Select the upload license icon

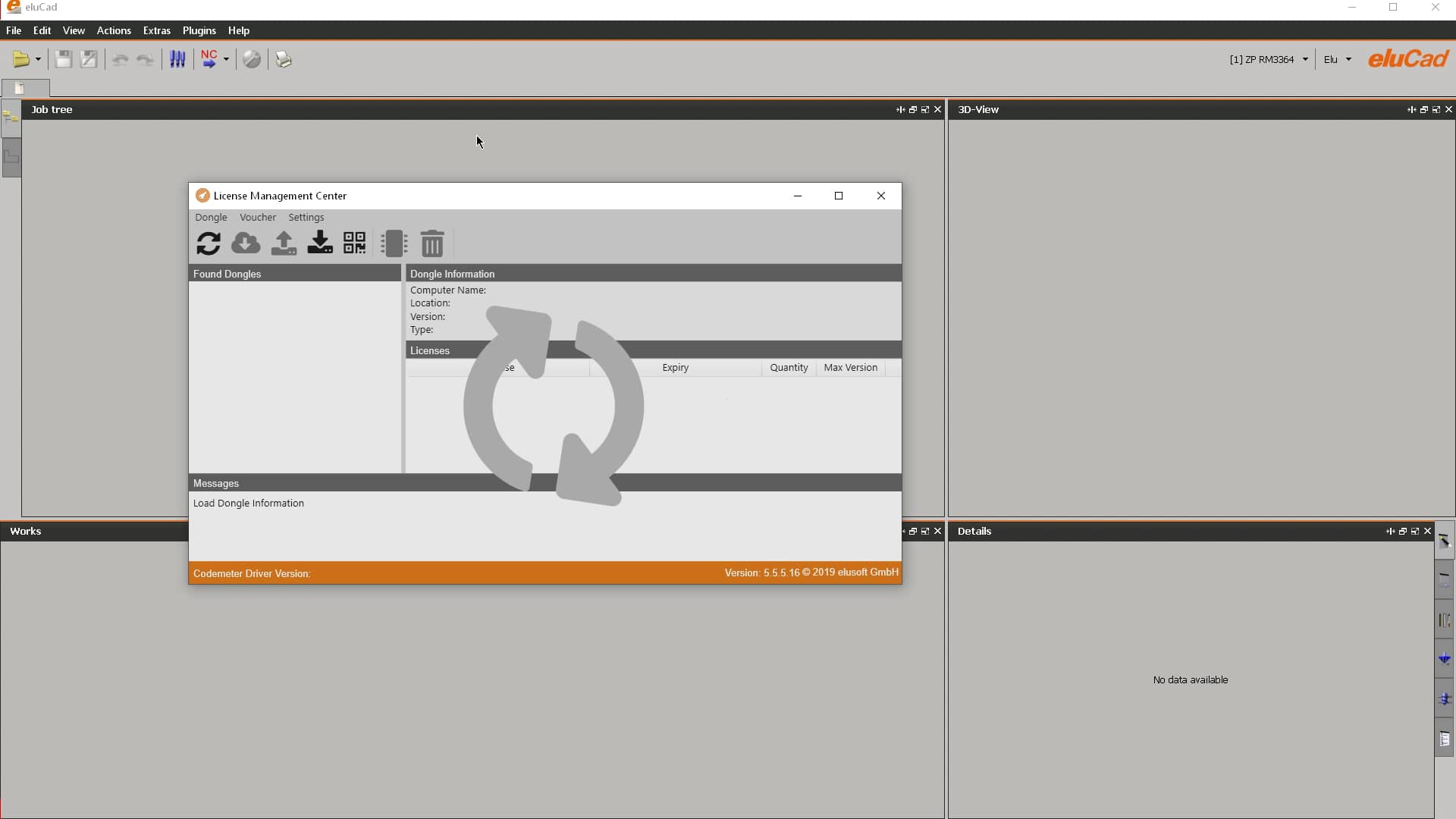tap(283, 243)
